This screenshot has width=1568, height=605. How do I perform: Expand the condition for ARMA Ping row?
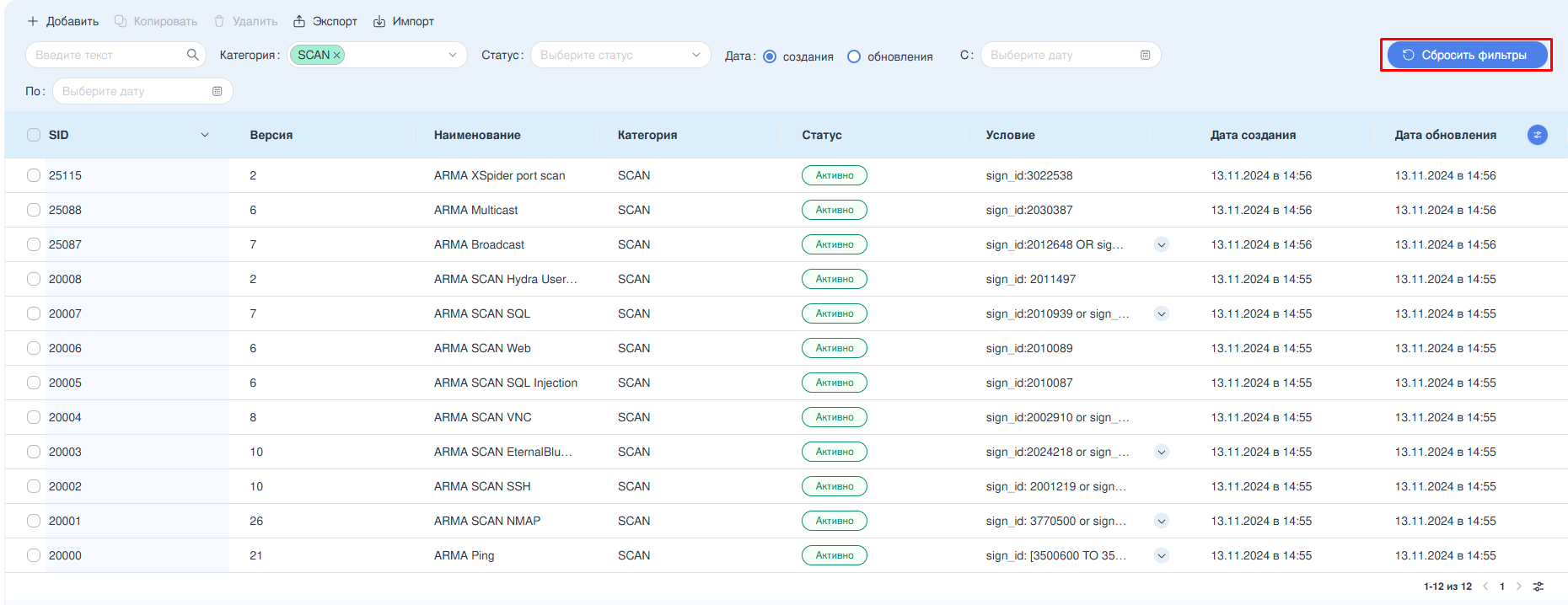click(x=1162, y=555)
